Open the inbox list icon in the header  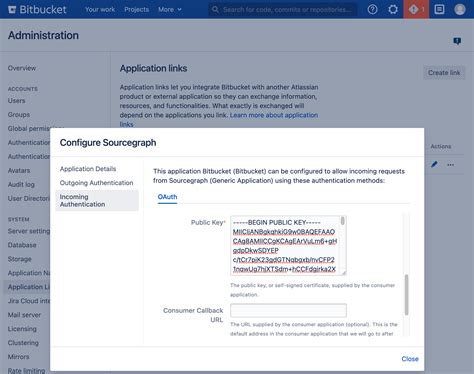click(439, 9)
